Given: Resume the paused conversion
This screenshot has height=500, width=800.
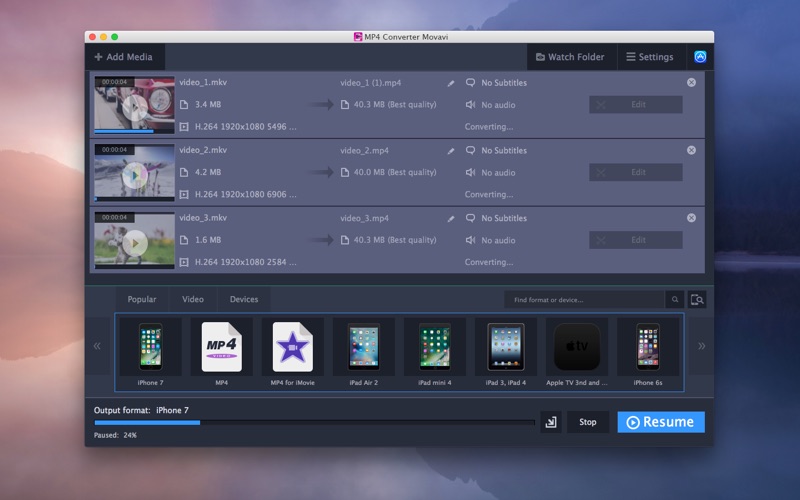Looking at the screenshot, I should [x=661, y=422].
